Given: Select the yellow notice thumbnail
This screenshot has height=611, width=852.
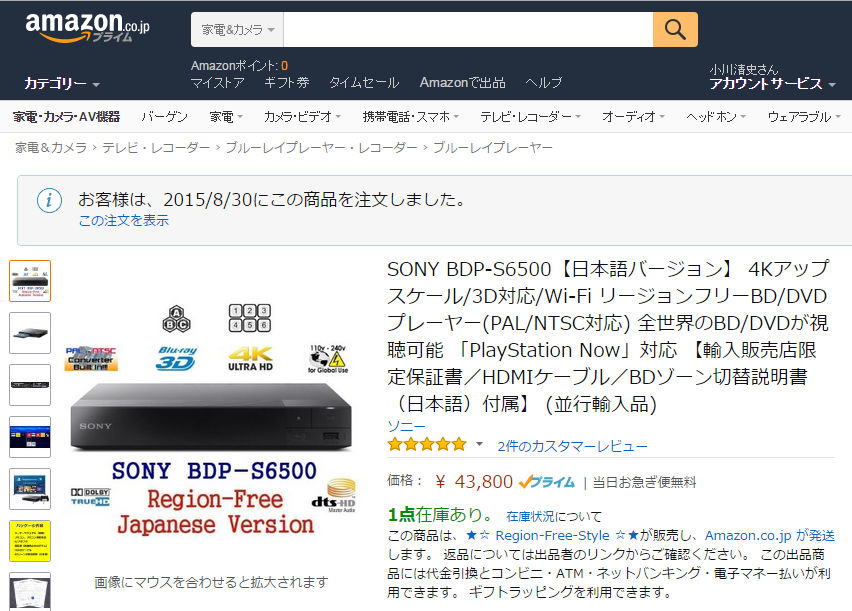Looking at the screenshot, I should tap(30, 541).
